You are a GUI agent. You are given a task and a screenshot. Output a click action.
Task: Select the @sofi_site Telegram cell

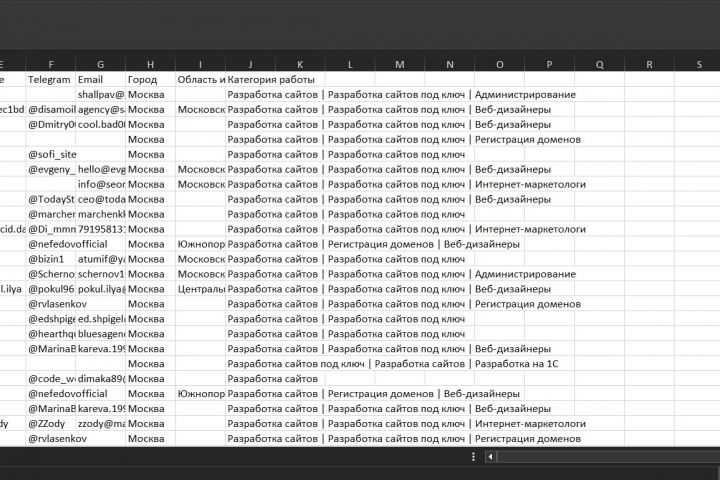[50, 154]
